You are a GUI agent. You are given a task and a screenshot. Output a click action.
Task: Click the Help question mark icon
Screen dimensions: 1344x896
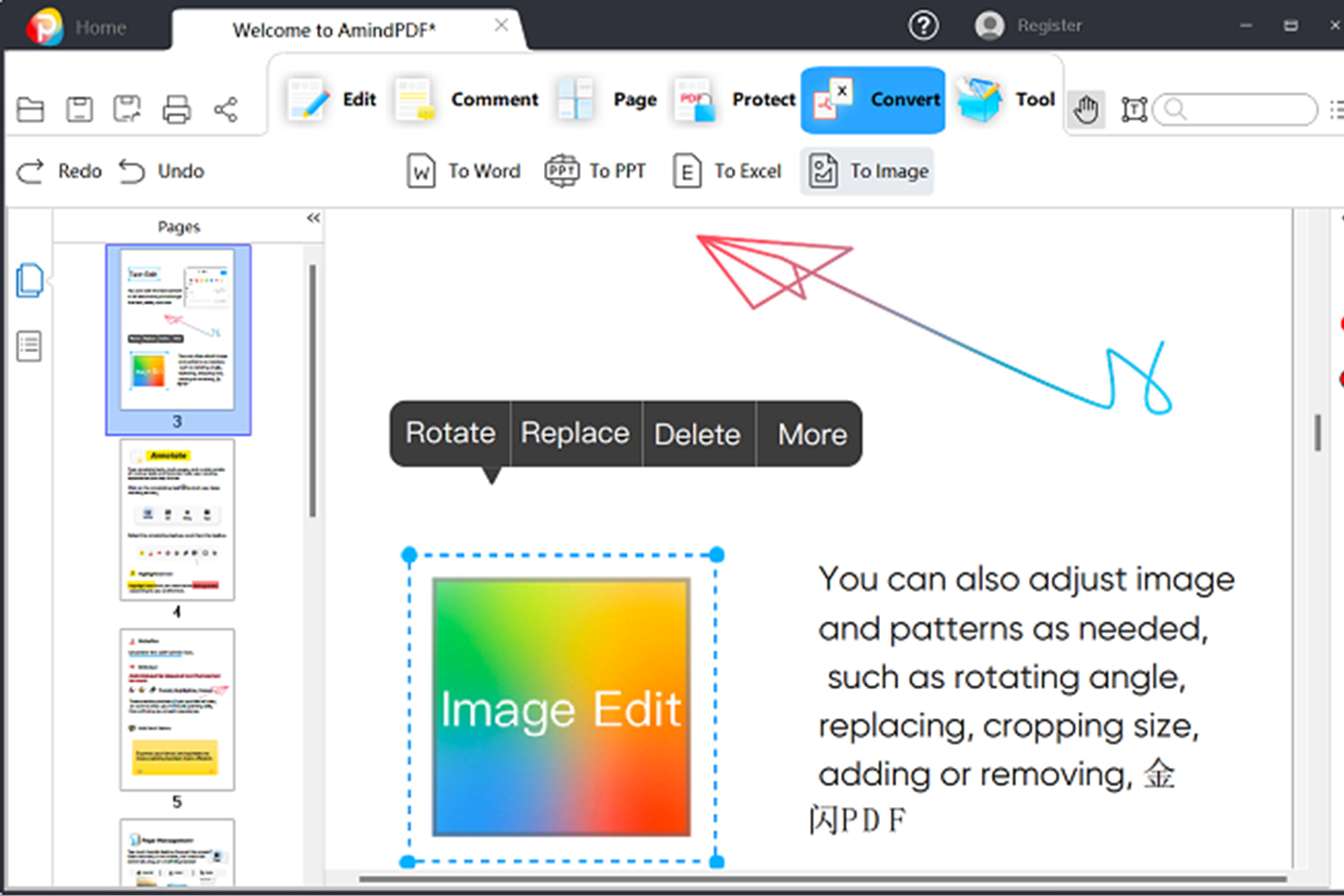[924, 25]
